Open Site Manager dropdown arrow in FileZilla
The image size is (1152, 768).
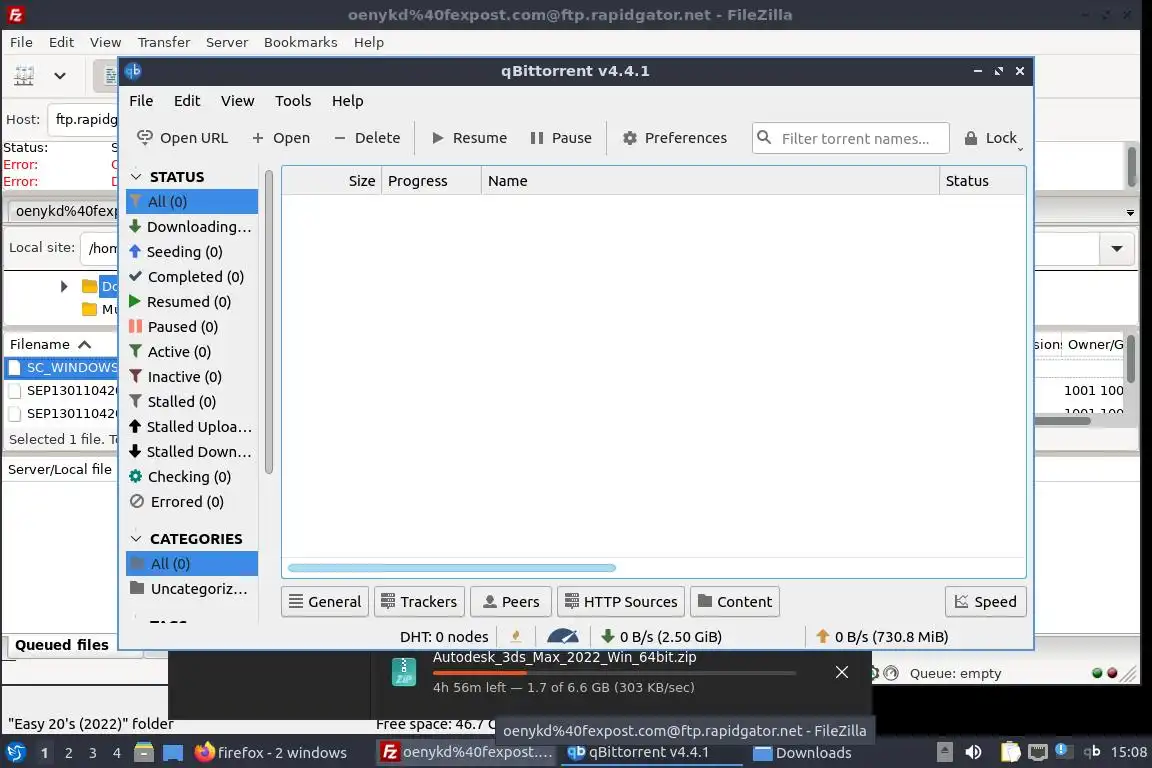(60, 76)
